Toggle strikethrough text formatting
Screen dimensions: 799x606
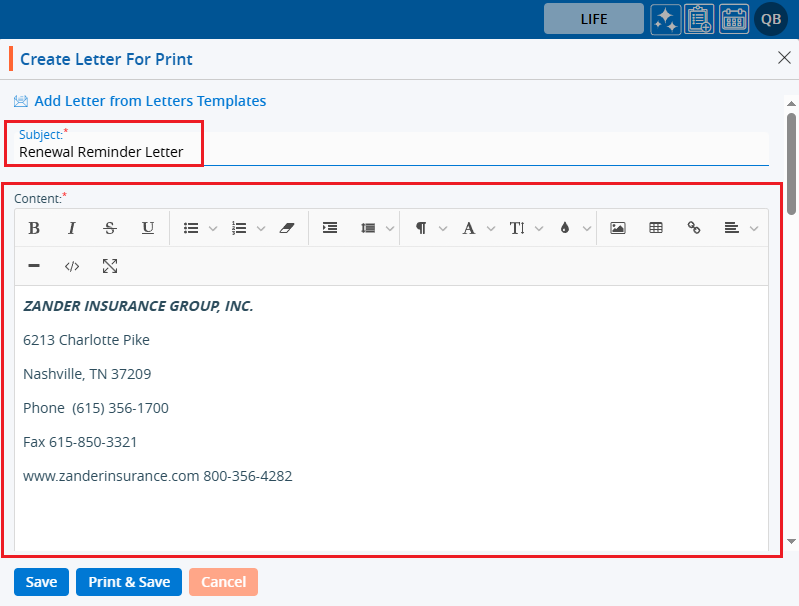[110, 228]
